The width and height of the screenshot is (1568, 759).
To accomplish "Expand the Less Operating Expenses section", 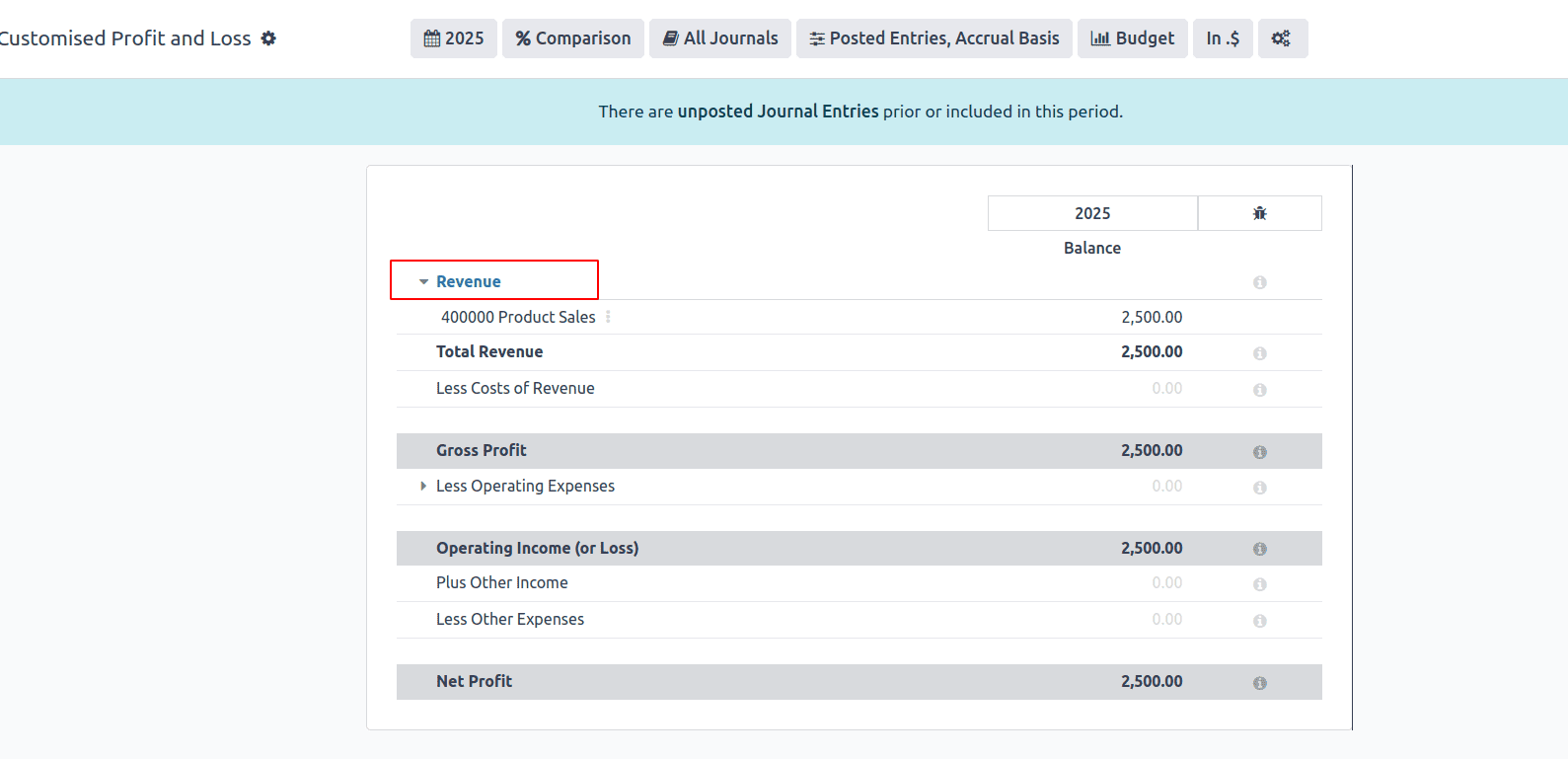I will pyautogui.click(x=423, y=486).
